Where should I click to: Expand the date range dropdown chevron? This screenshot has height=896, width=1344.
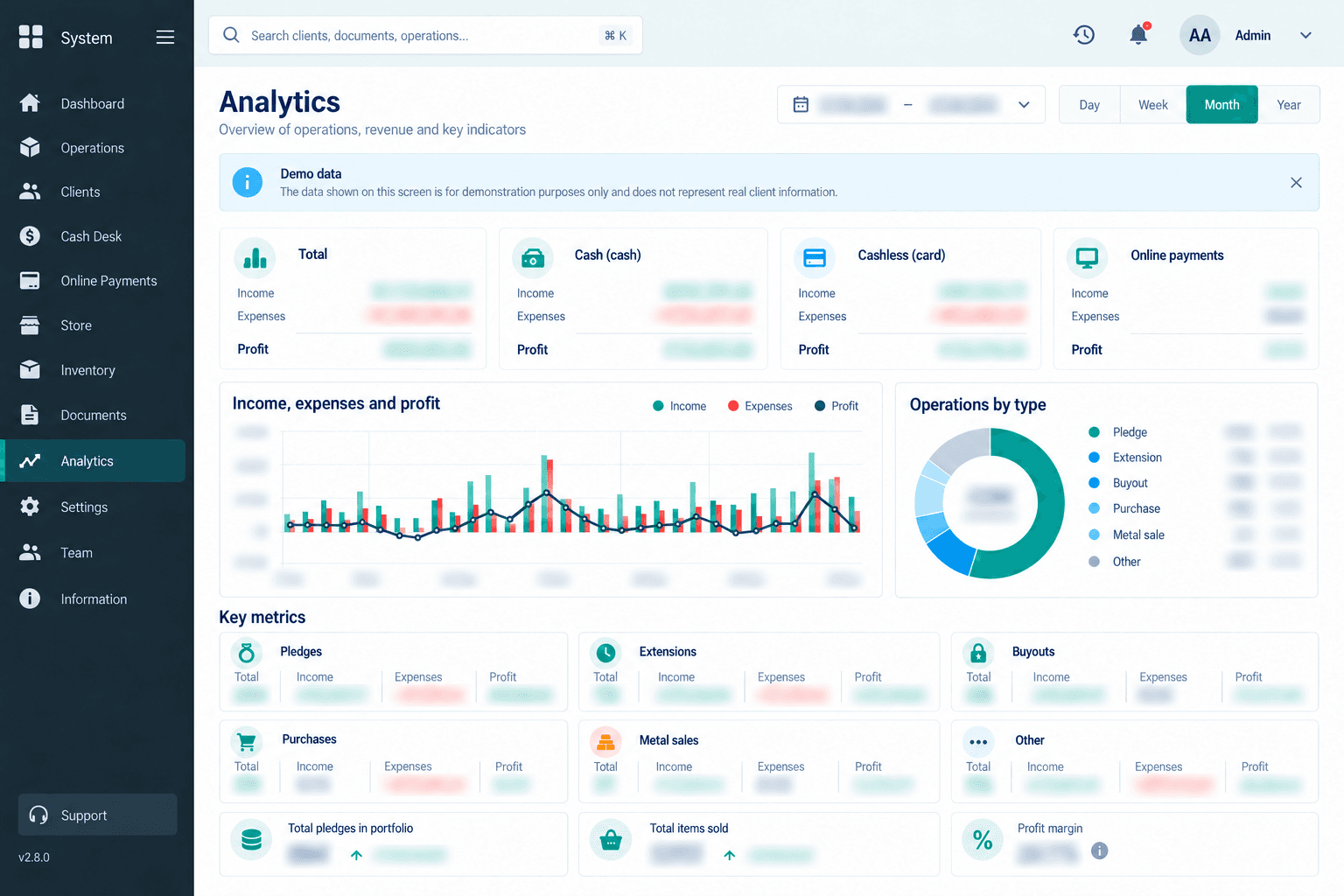tap(1024, 105)
